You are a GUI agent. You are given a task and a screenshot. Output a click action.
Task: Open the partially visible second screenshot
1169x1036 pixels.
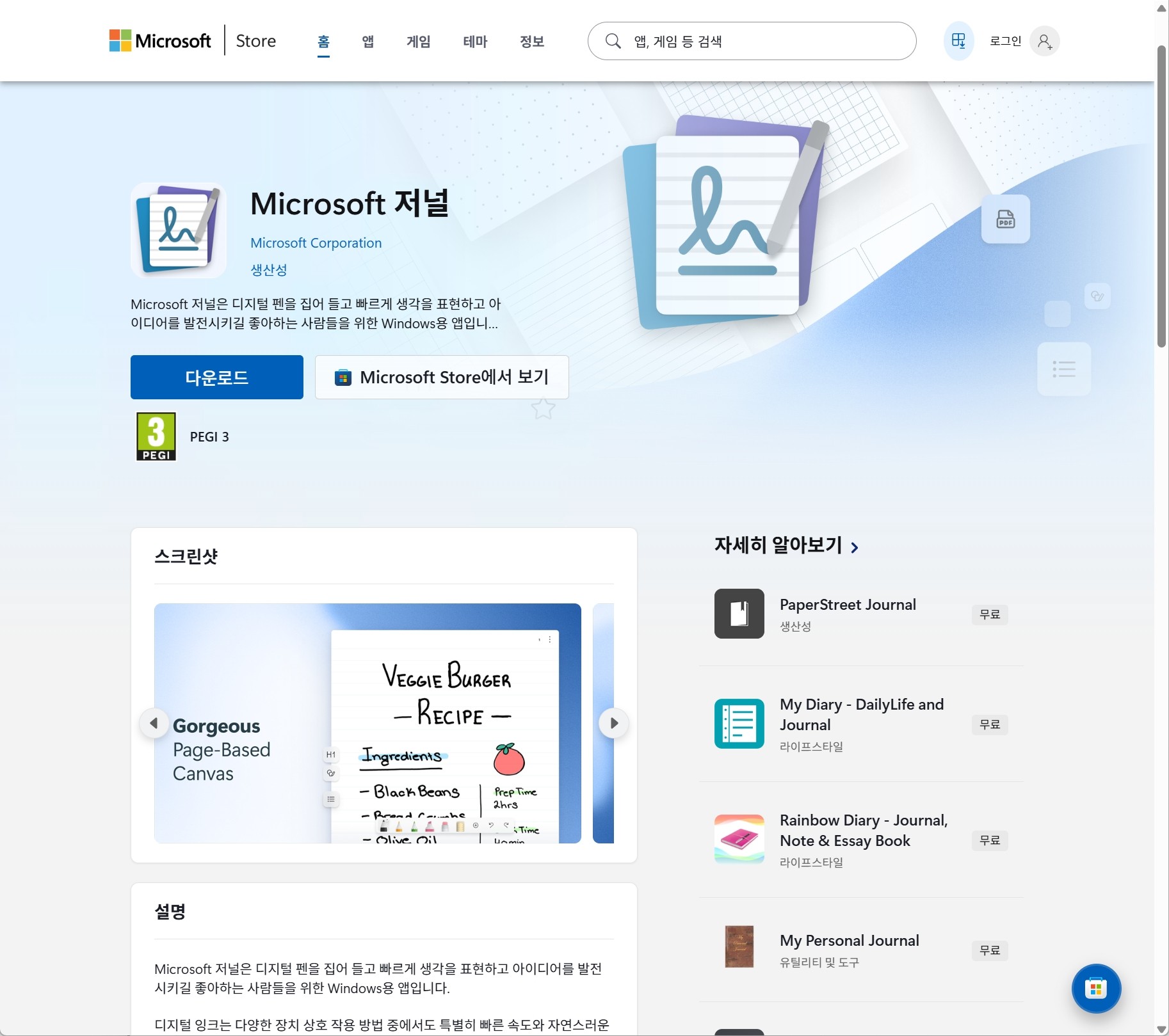coord(603,723)
